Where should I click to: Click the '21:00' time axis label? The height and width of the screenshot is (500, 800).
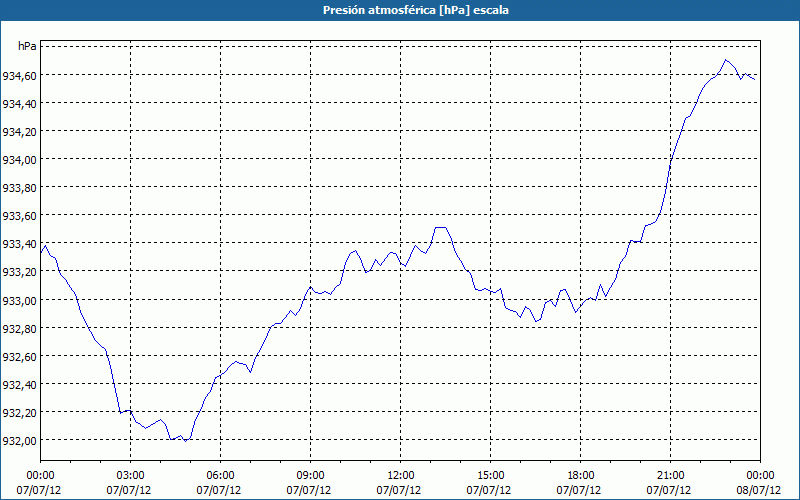click(670, 476)
